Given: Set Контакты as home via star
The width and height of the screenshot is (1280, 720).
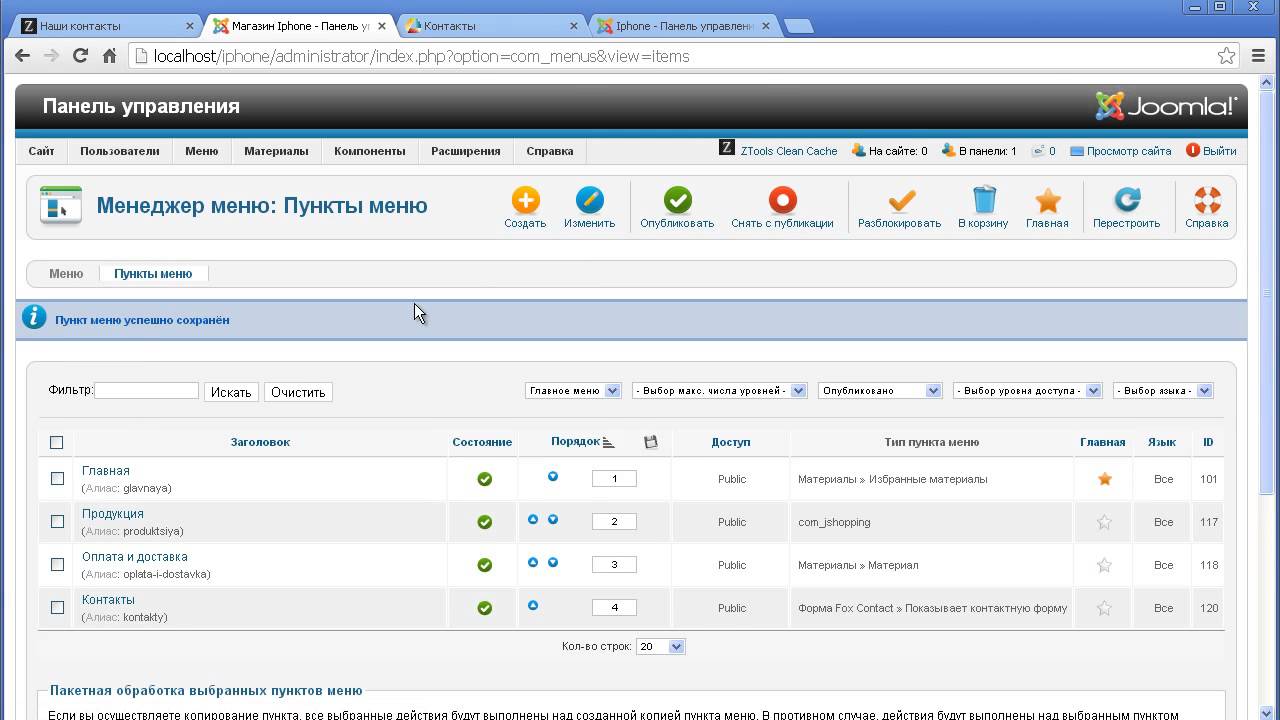Looking at the screenshot, I should [x=1104, y=608].
